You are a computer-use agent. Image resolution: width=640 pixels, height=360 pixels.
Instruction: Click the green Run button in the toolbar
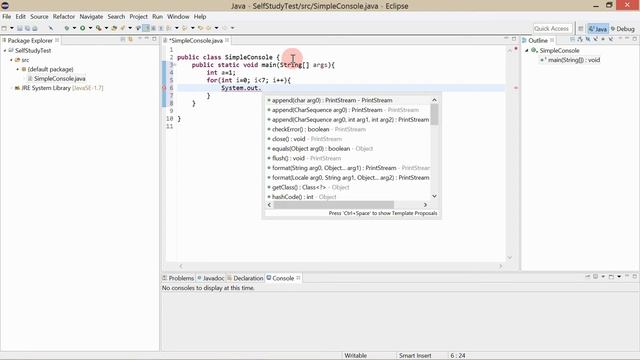point(82,28)
